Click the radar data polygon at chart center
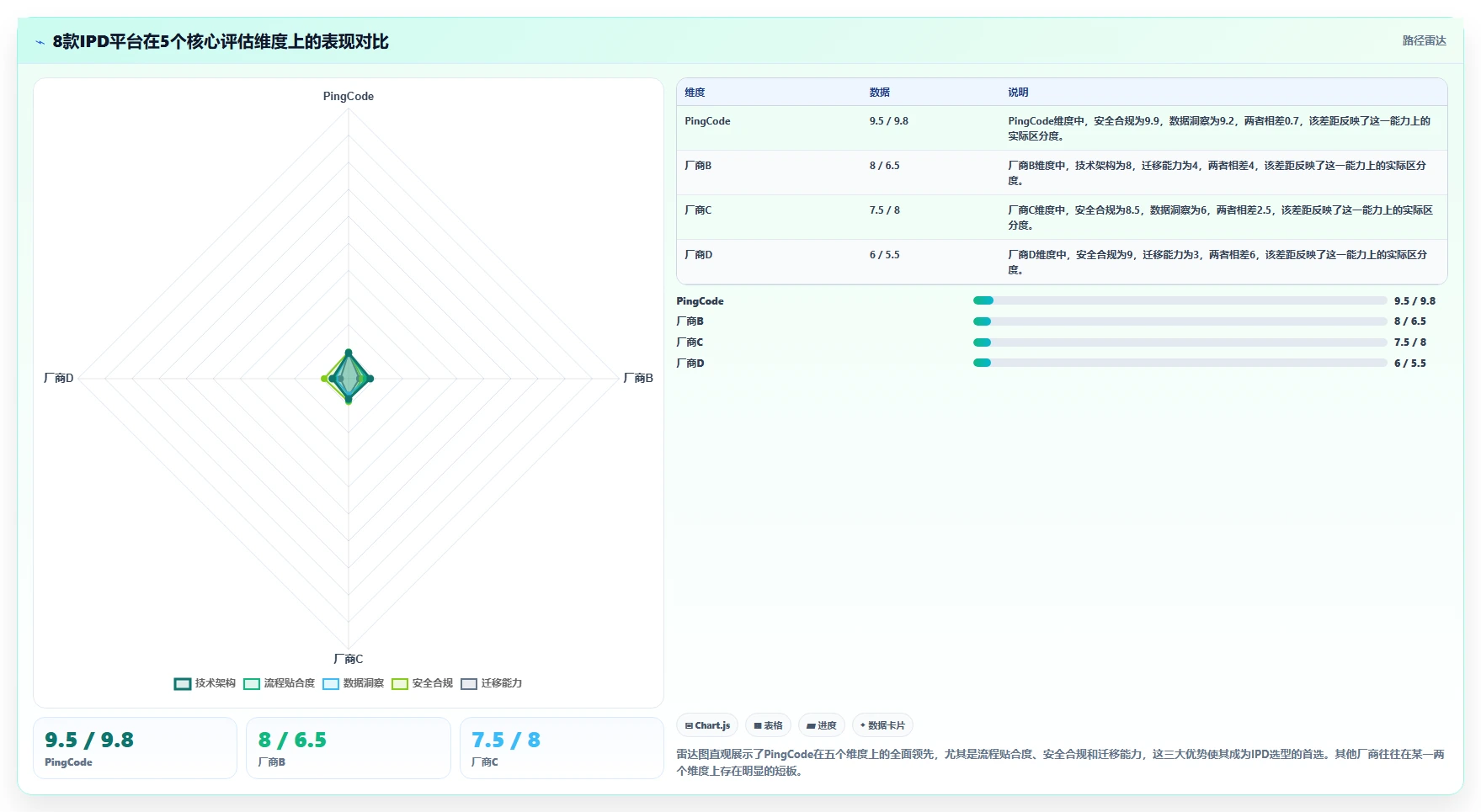The width and height of the screenshot is (1481, 812). 349,379
